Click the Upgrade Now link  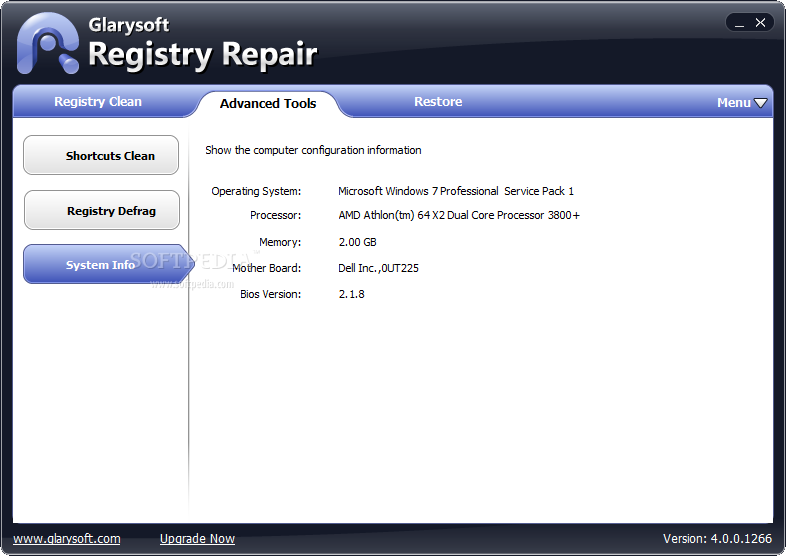(197, 539)
